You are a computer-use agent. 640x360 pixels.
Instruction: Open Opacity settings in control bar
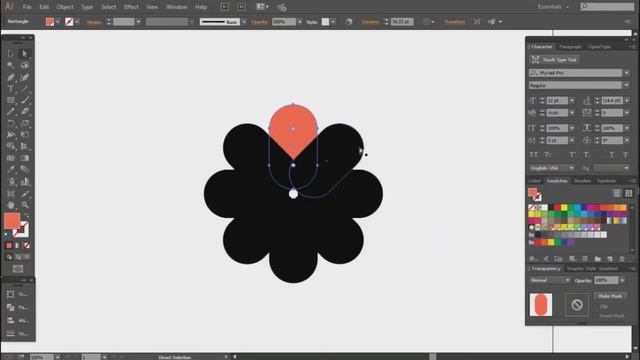(260, 22)
